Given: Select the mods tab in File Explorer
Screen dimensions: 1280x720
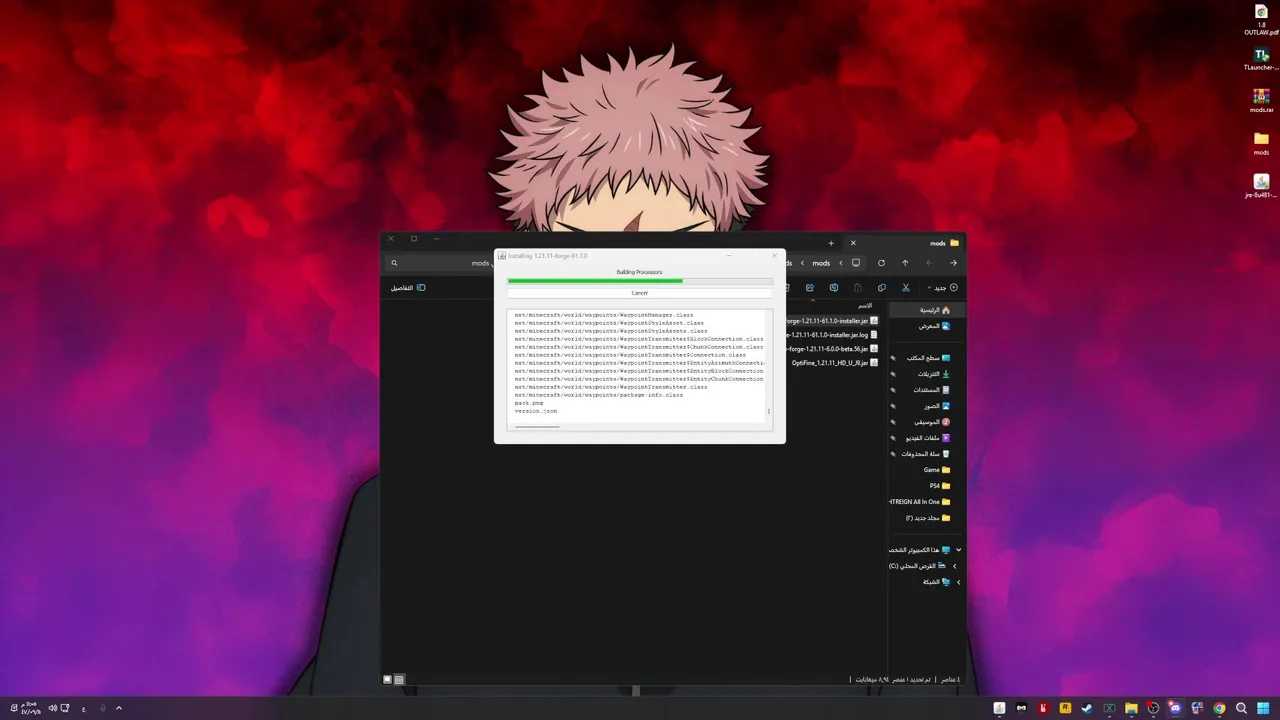Looking at the screenshot, I should pos(907,243).
